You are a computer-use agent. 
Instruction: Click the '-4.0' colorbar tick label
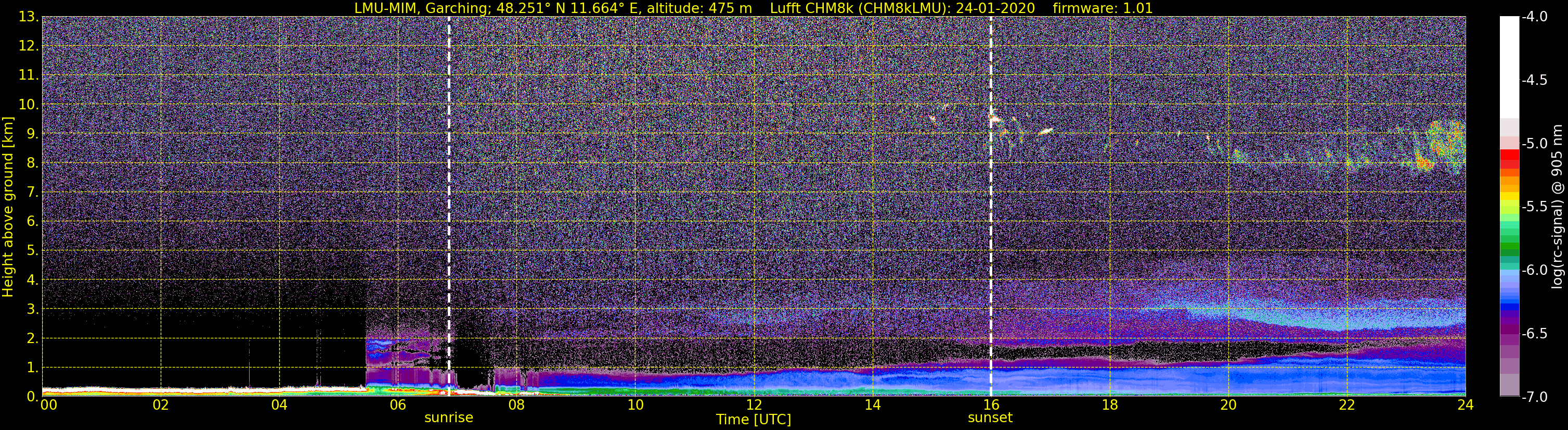coord(1535,17)
